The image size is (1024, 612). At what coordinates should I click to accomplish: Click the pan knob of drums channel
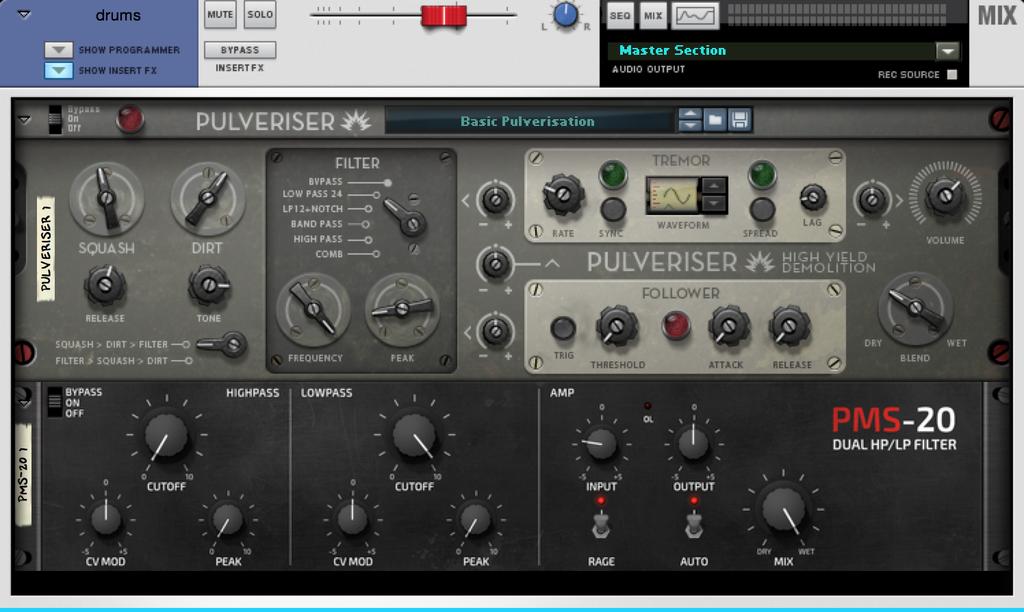566,14
